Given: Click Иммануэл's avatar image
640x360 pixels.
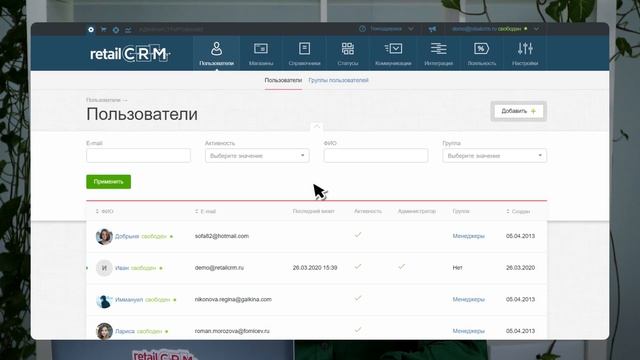Looking at the screenshot, I should [x=104, y=300].
